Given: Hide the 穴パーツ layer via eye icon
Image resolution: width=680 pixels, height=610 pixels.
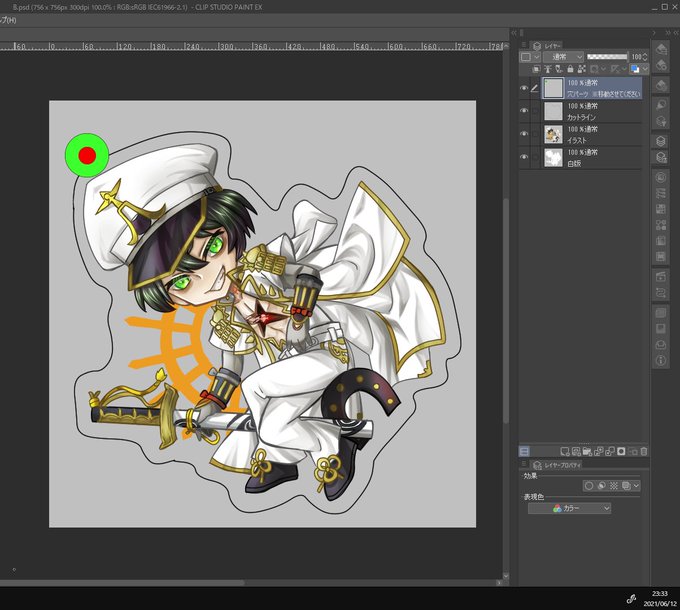Looking at the screenshot, I should pyautogui.click(x=524, y=88).
